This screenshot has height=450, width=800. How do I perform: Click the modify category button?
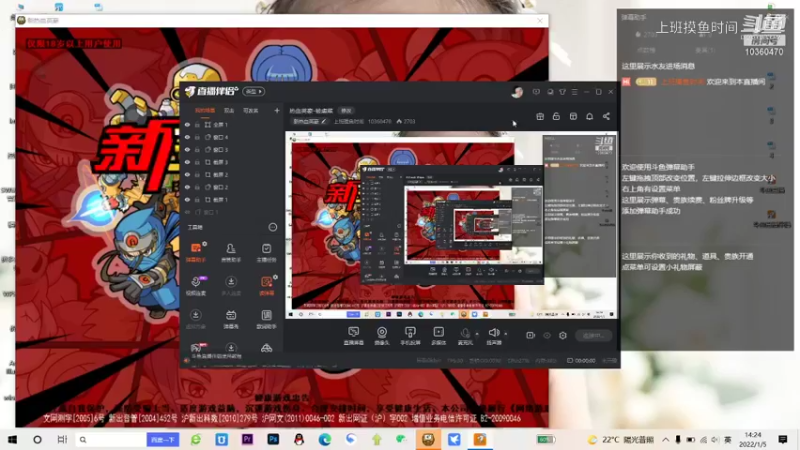[x=346, y=111]
